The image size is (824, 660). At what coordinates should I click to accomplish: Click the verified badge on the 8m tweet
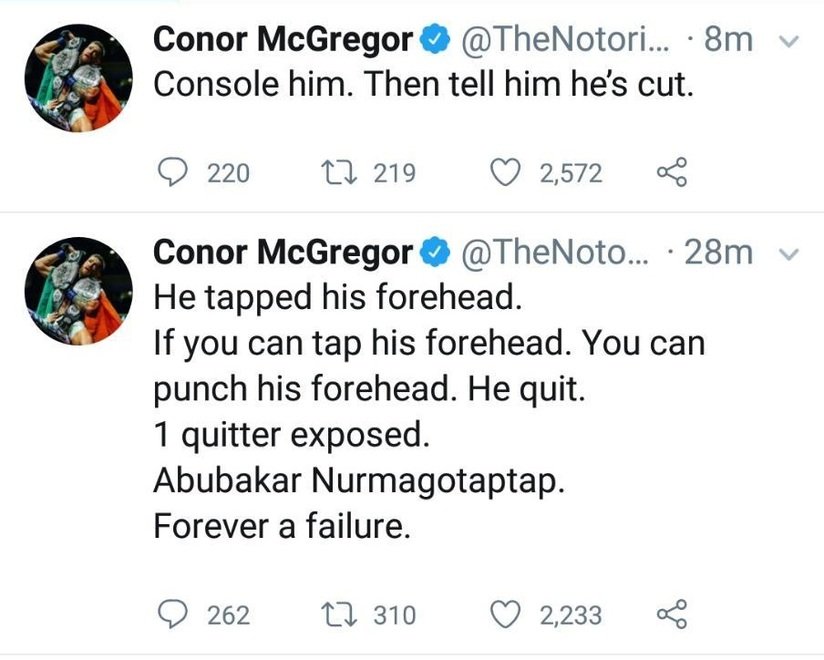[433, 41]
